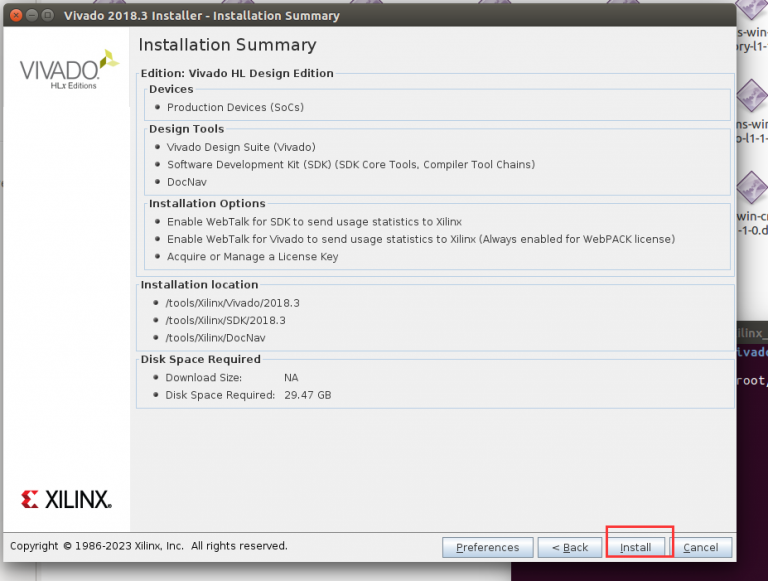Click the Disk Space Required 29.47 GB line
768x581 pixels.
pos(247,395)
